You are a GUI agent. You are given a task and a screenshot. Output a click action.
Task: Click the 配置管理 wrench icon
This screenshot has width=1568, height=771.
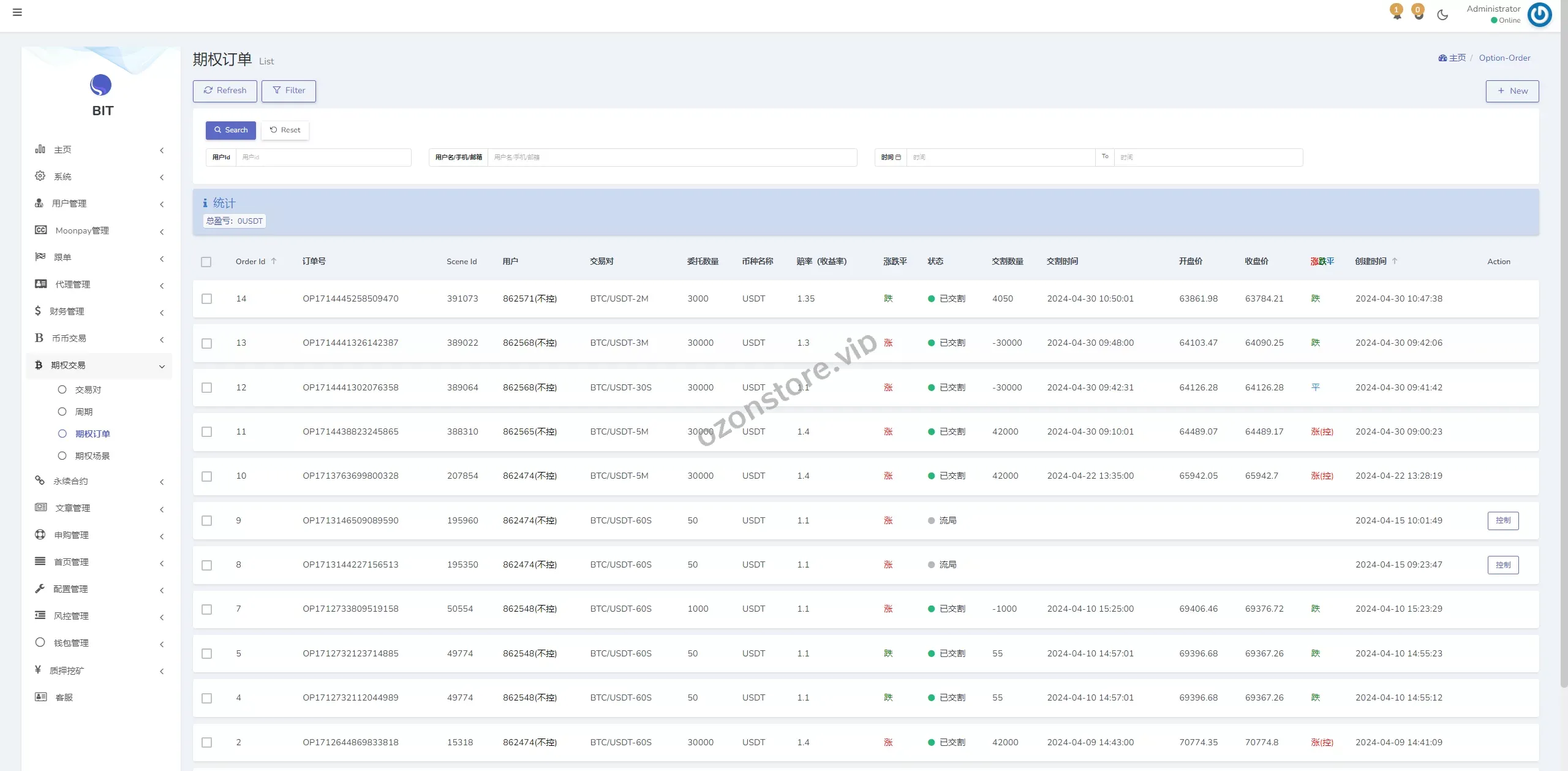(40, 588)
